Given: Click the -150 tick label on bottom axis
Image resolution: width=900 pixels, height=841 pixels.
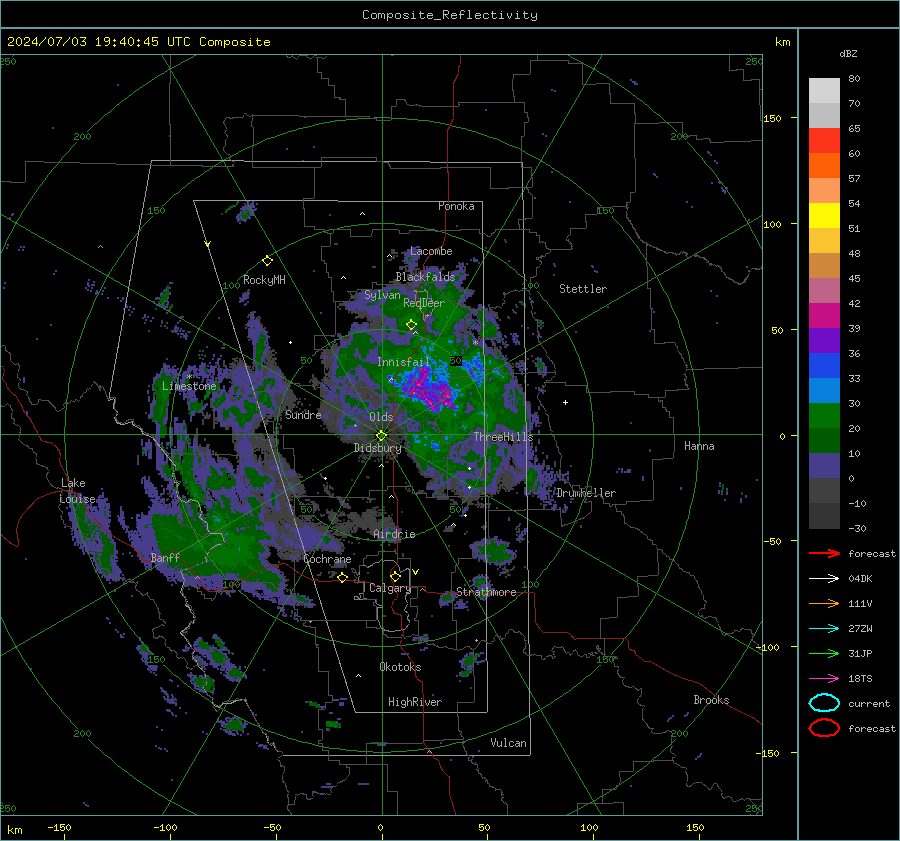Looking at the screenshot, I should tap(59, 827).
